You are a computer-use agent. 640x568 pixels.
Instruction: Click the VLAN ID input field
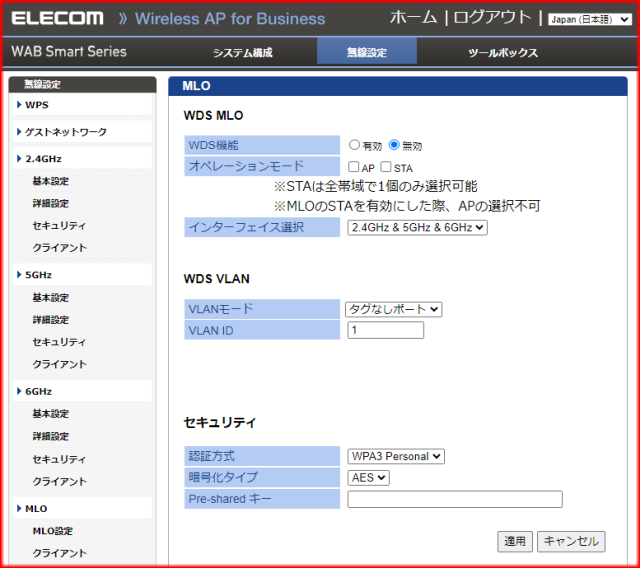(385, 331)
